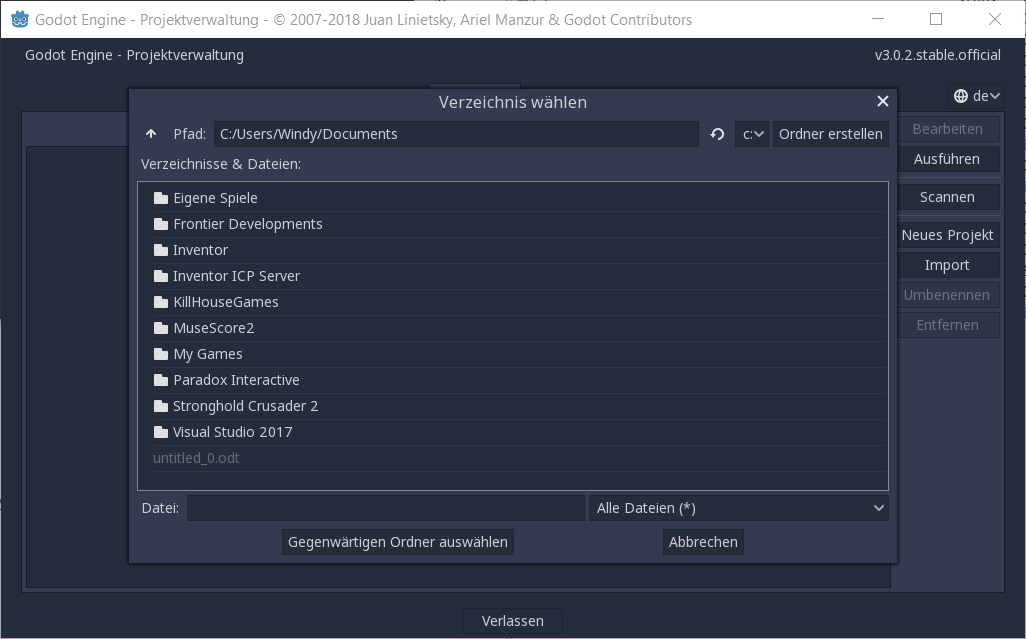The width and height of the screenshot is (1026, 639).
Task: Select the Inventor ICP Server folder
Action: pyautogui.click(x=518, y=276)
